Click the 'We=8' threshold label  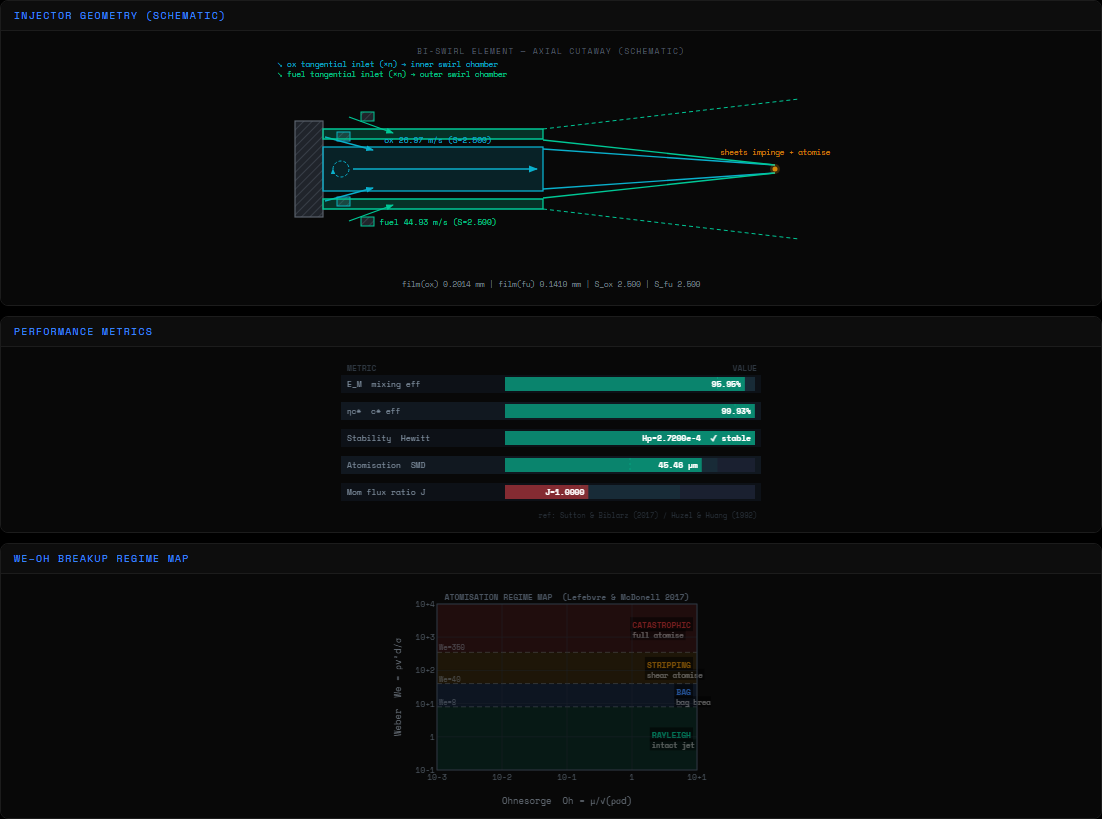pos(448,702)
